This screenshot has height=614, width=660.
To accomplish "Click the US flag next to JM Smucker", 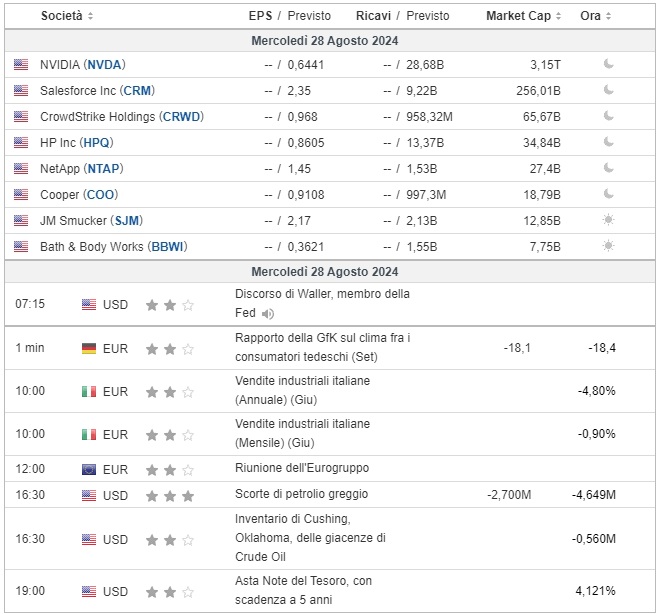I will (21, 221).
